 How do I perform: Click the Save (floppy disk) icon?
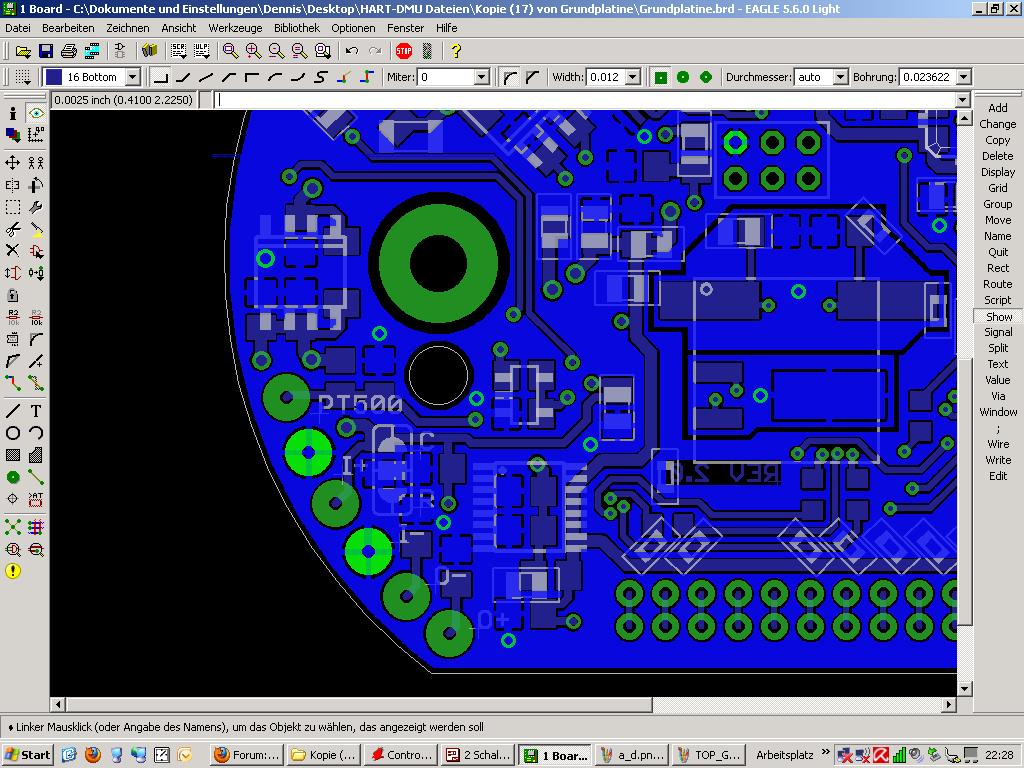46,50
